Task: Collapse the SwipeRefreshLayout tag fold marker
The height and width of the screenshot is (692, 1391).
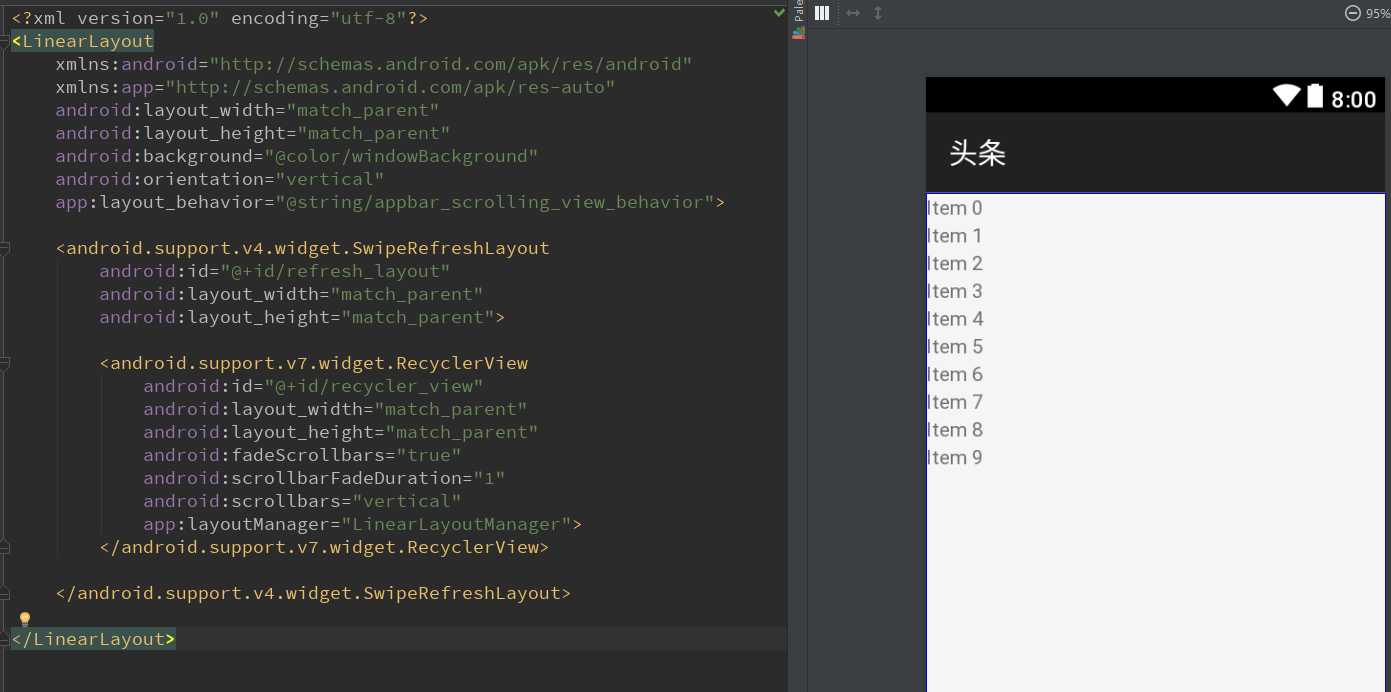Action: tap(5, 248)
